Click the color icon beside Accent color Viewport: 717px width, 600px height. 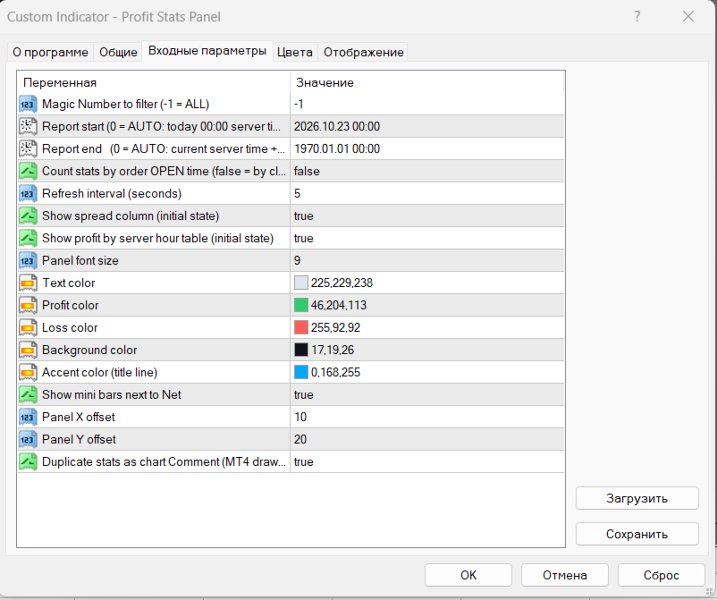coord(27,372)
